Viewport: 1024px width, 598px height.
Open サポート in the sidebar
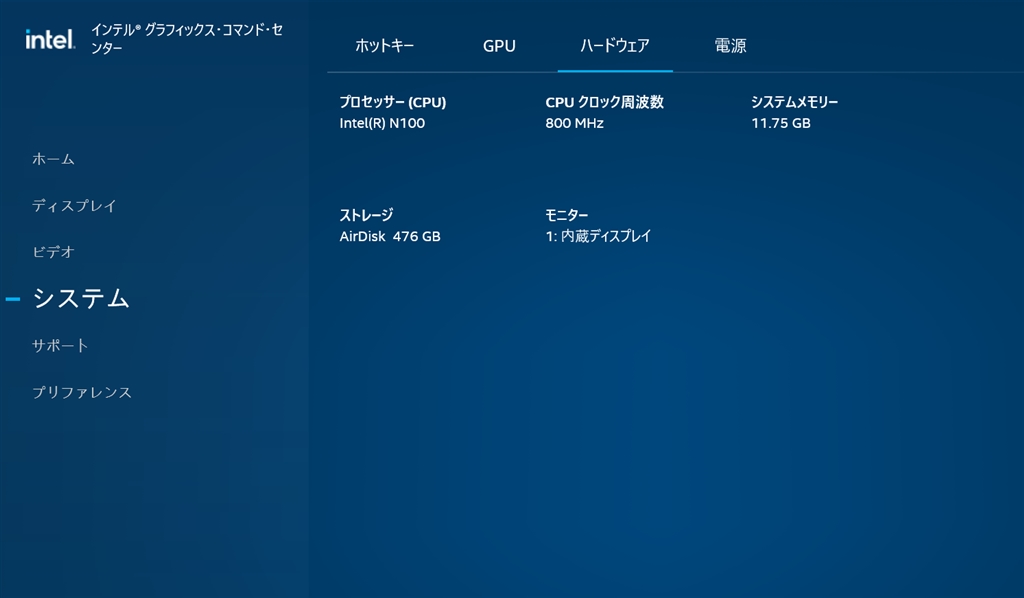[60, 345]
